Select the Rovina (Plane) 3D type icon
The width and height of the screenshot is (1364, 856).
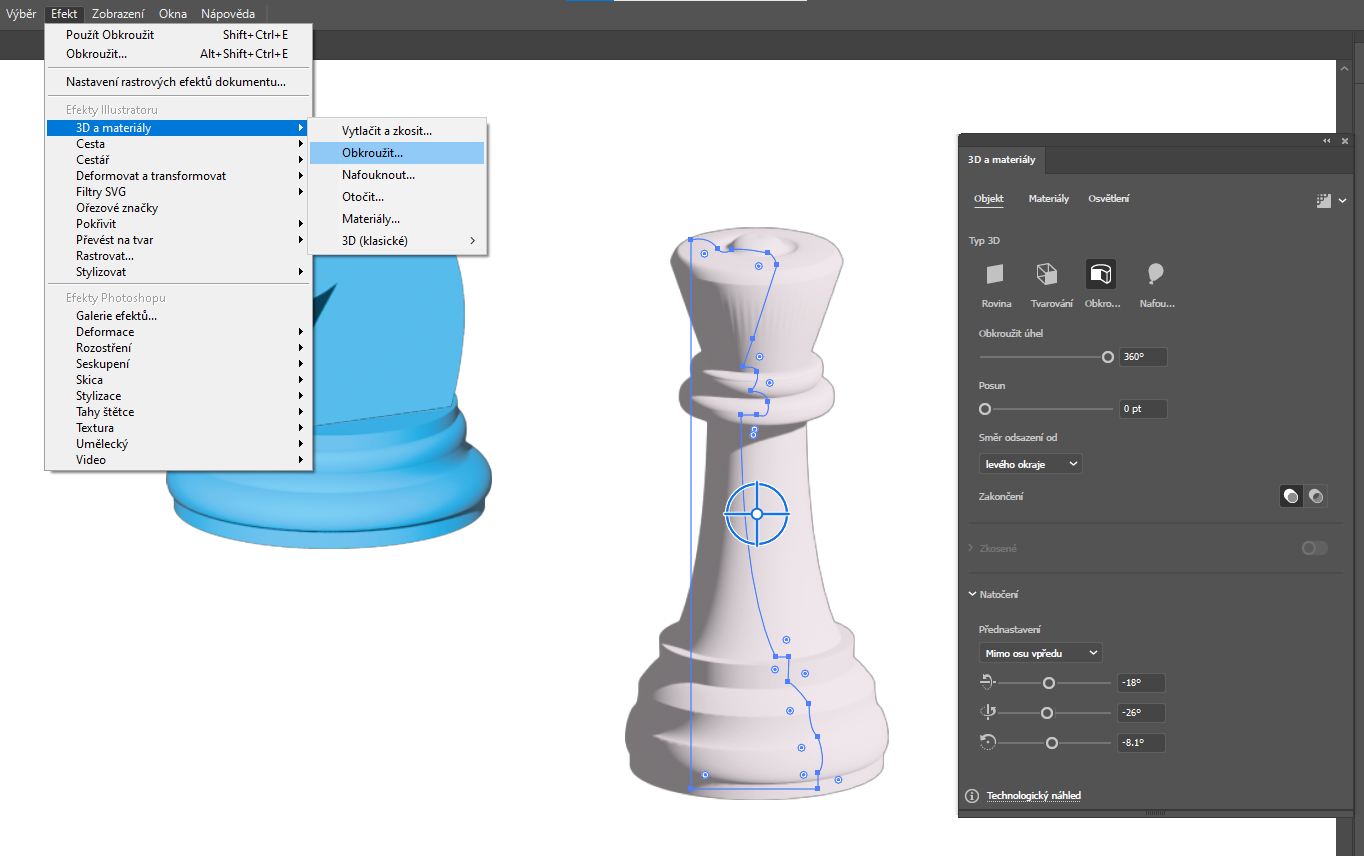click(995, 275)
